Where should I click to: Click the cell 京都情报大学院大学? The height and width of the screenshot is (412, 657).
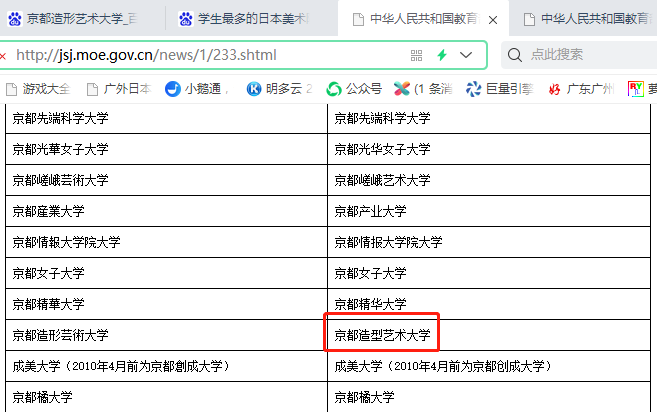pos(489,242)
